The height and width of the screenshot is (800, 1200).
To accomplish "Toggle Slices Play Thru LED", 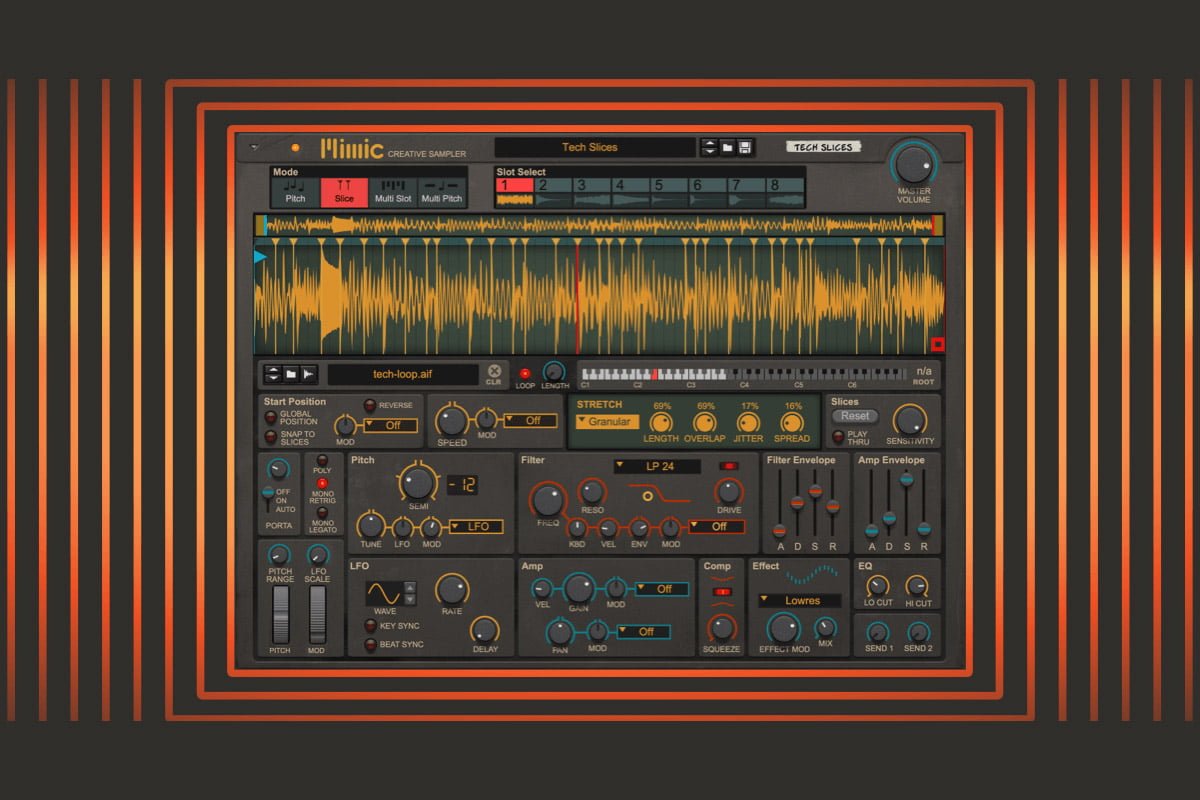I will [x=838, y=436].
